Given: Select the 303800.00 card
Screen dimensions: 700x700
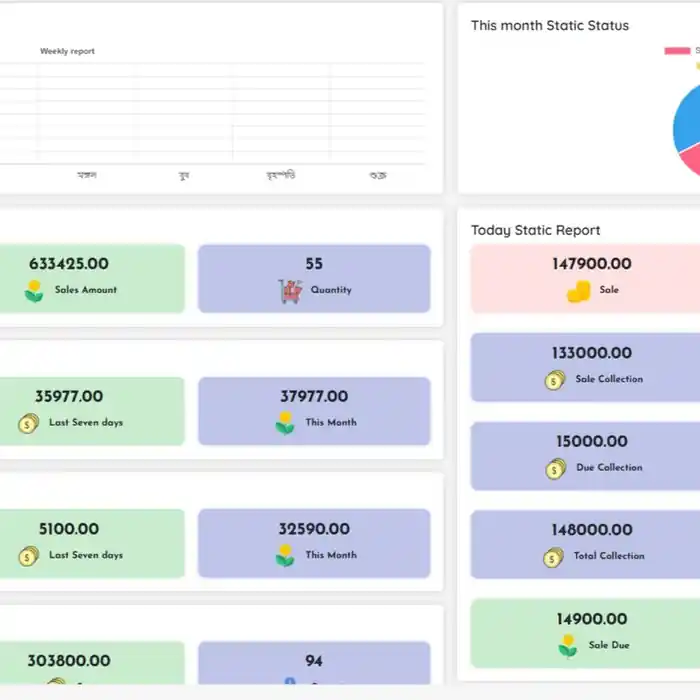Looking at the screenshot, I should (92, 662).
